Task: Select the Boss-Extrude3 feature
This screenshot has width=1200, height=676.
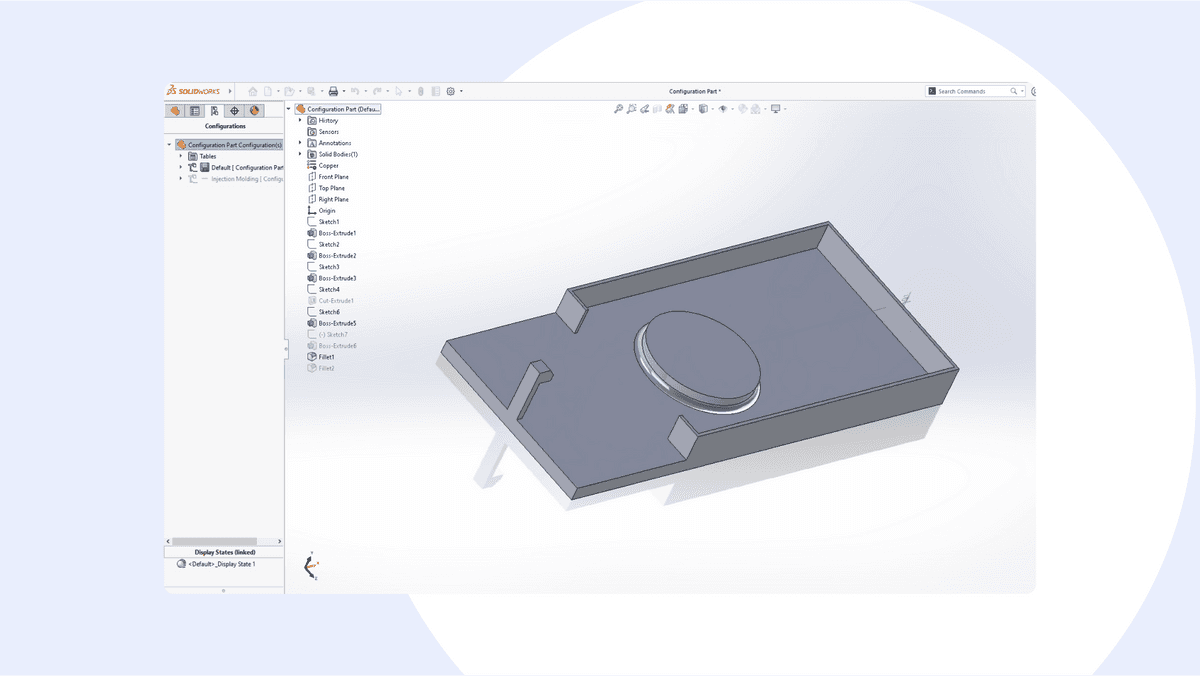Action: coord(331,278)
